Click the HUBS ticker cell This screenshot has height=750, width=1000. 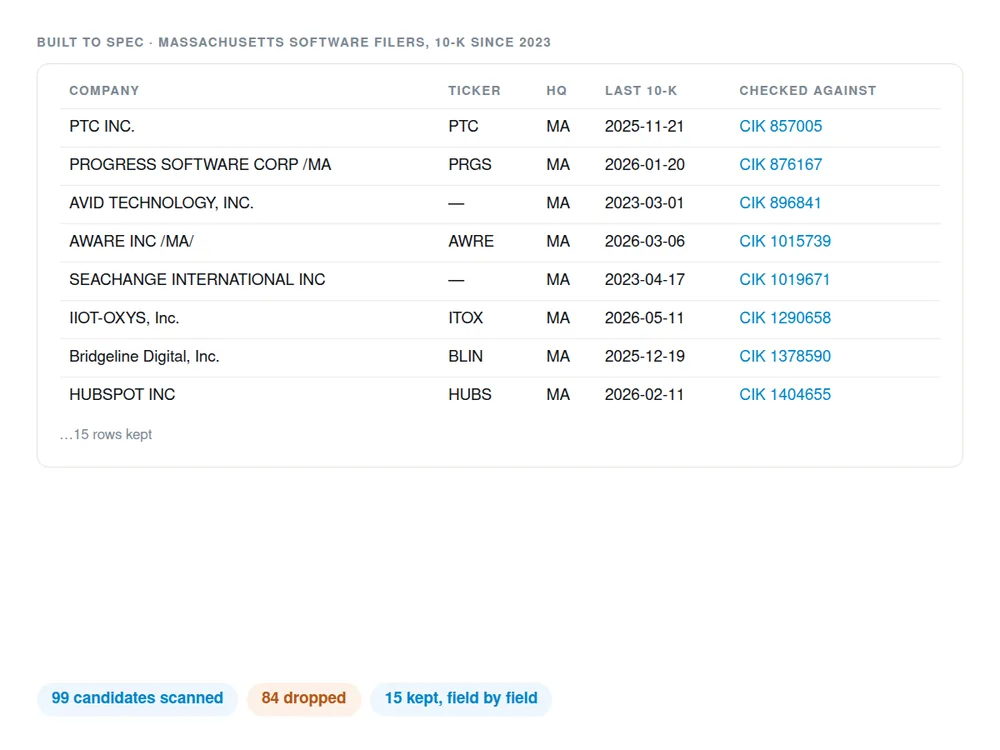tap(469, 394)
